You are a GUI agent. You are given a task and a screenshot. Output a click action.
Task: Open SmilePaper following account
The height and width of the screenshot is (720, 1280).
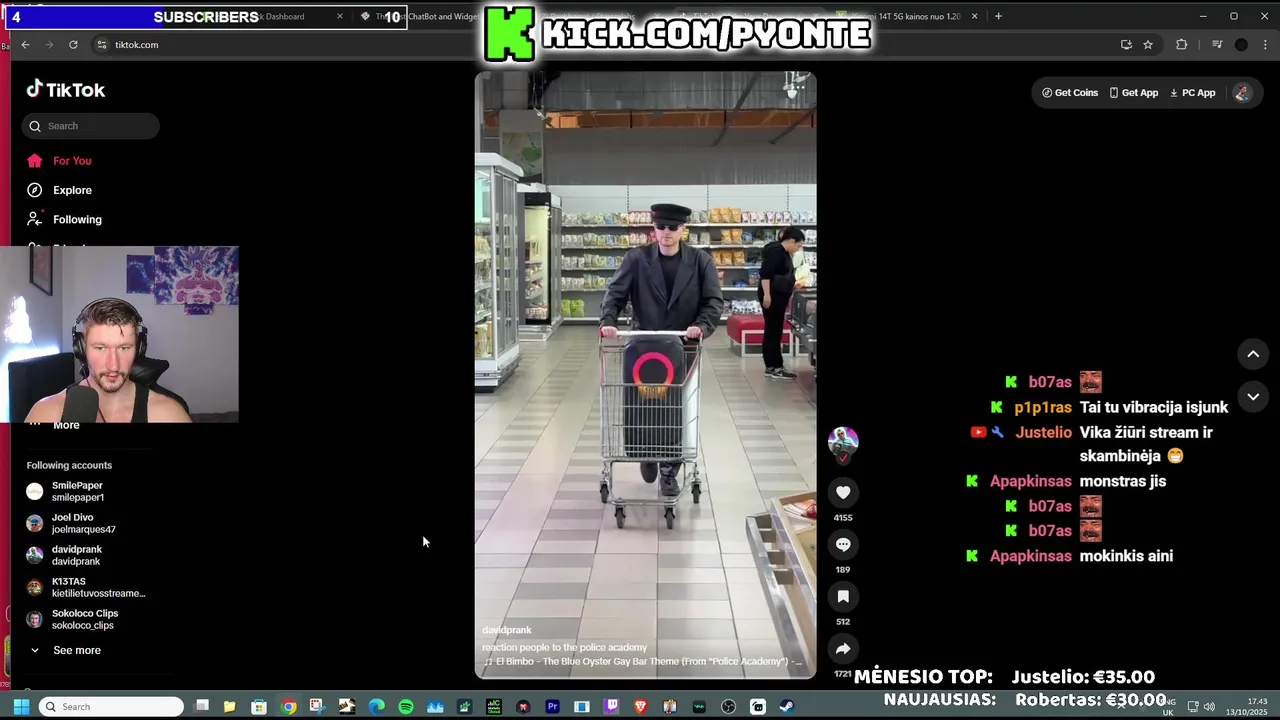[x=78, y=491]
